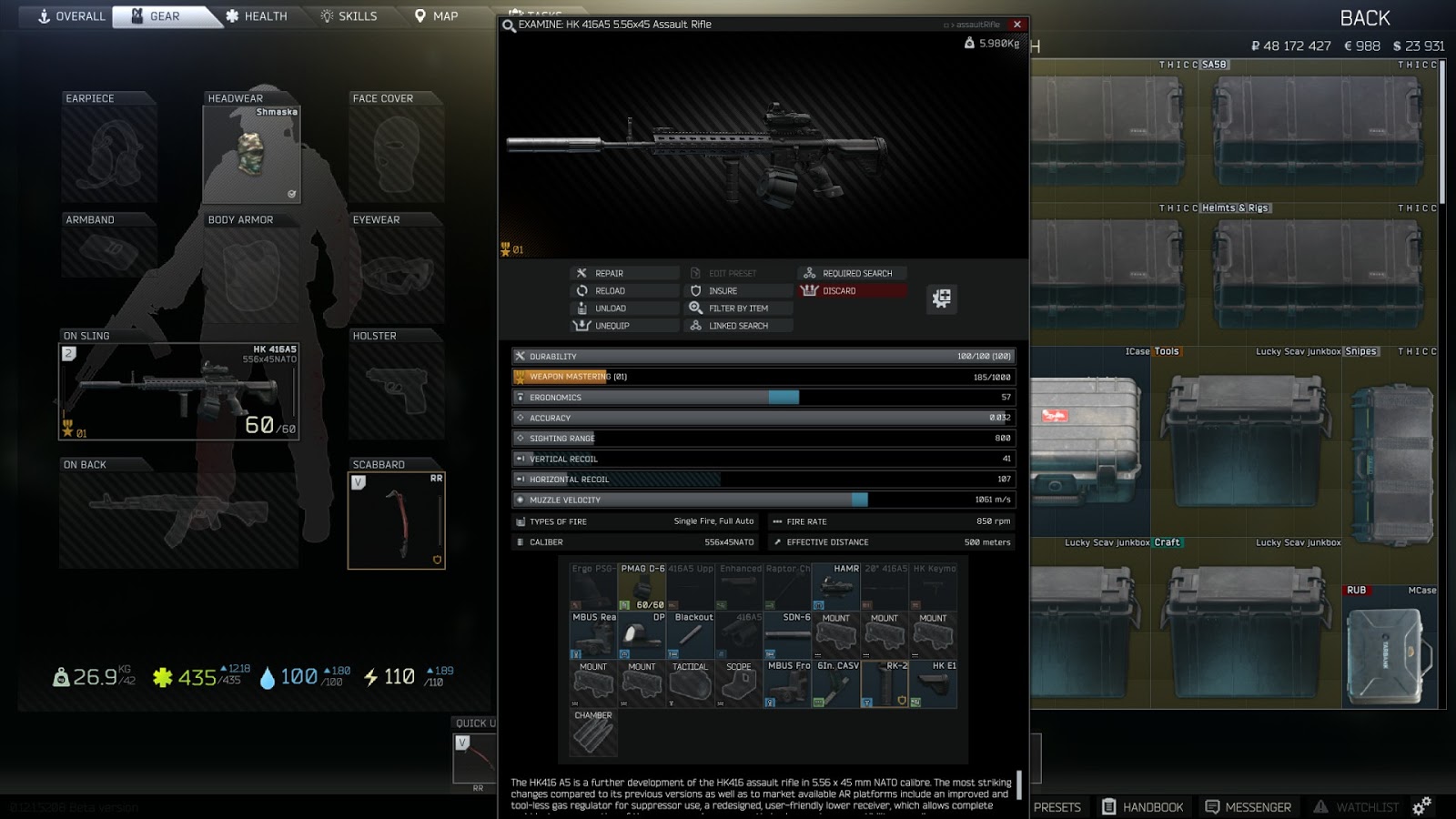Click the empty Holster slot
The height and width of the screenshot is (819, 1456).
(397, 391)
